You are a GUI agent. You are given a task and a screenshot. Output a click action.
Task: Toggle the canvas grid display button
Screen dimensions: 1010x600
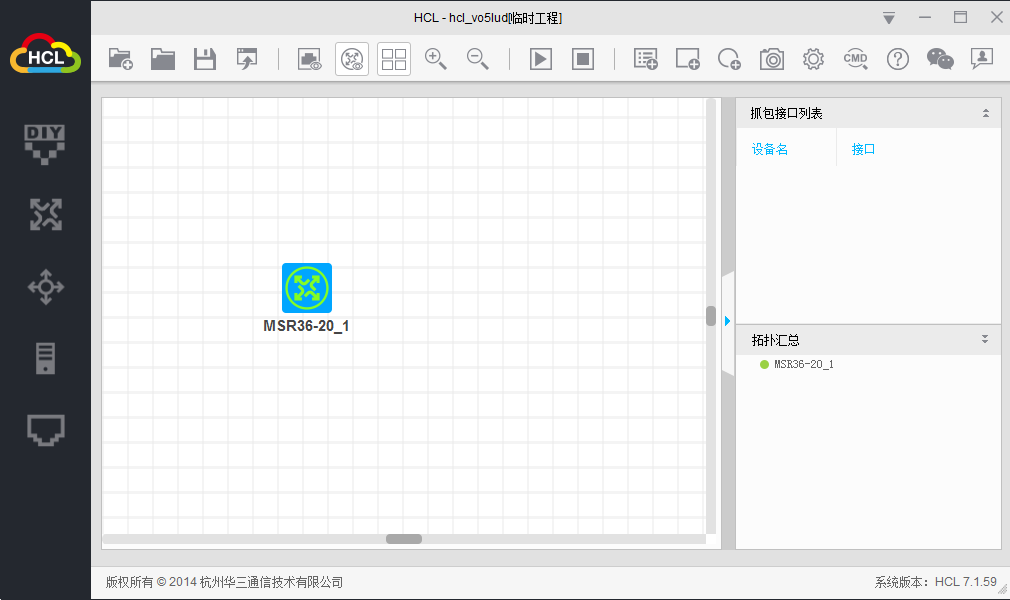394,59
